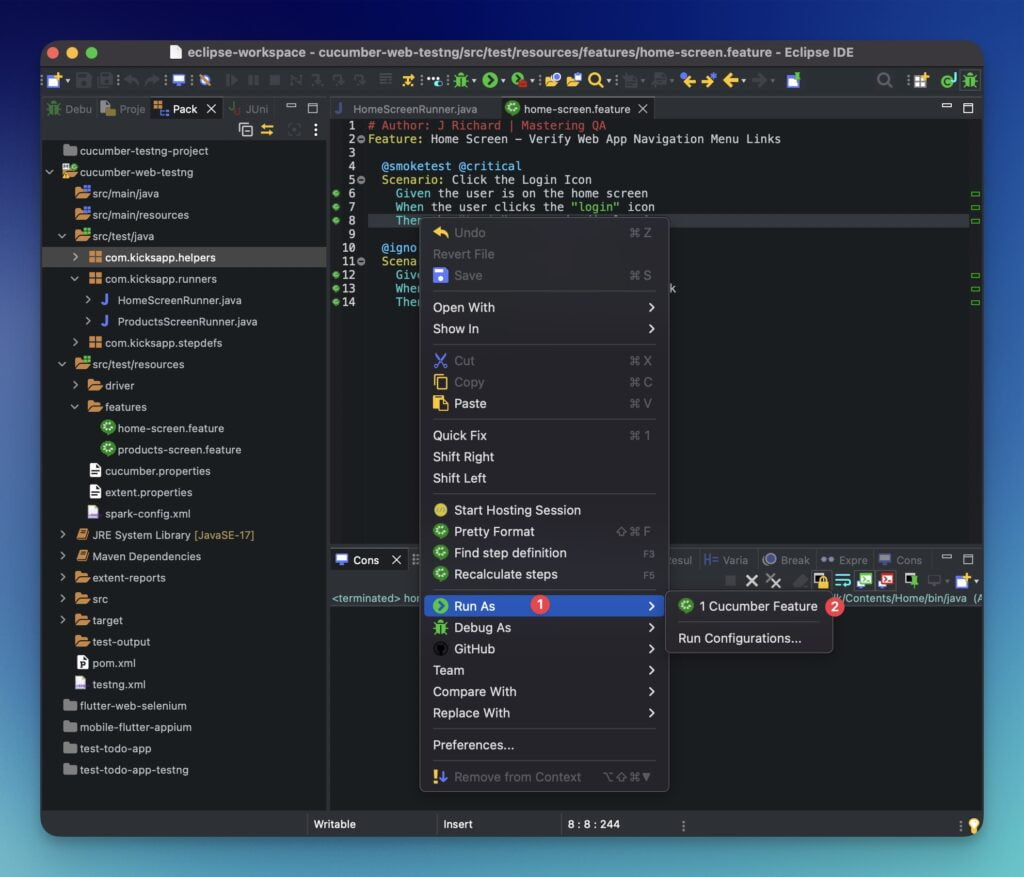
Task: Toggle Word Wrap in console toolbar
Action: coord(843,581)
